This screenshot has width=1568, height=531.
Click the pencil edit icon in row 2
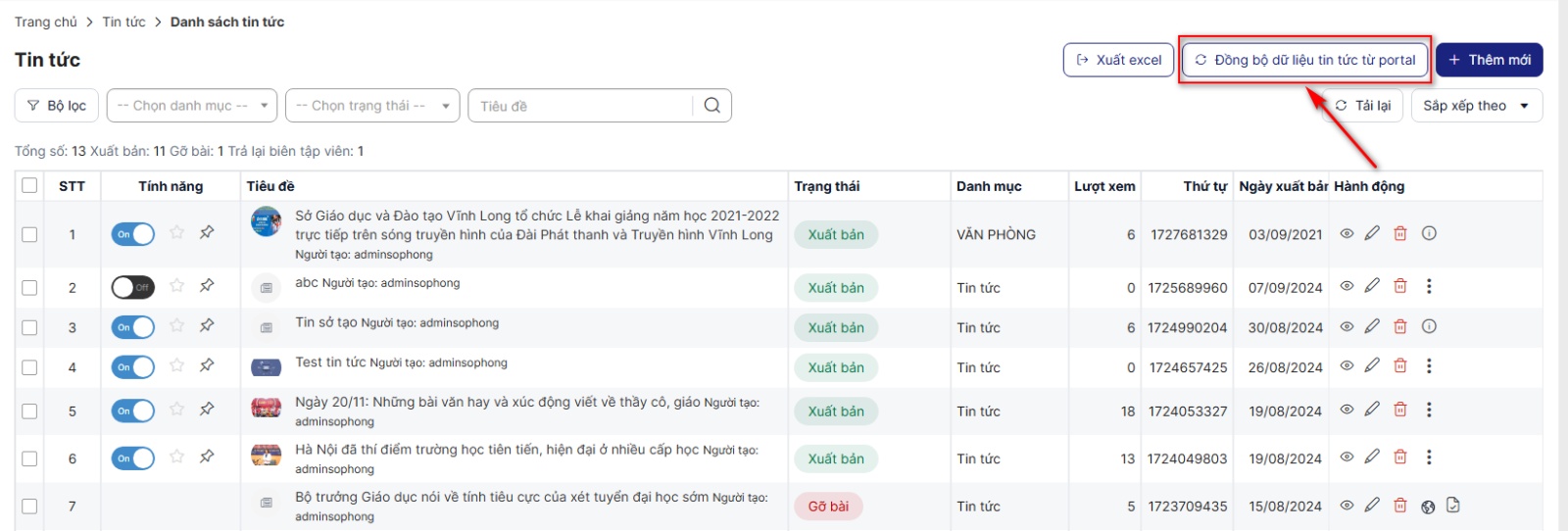click(1372, 286)
